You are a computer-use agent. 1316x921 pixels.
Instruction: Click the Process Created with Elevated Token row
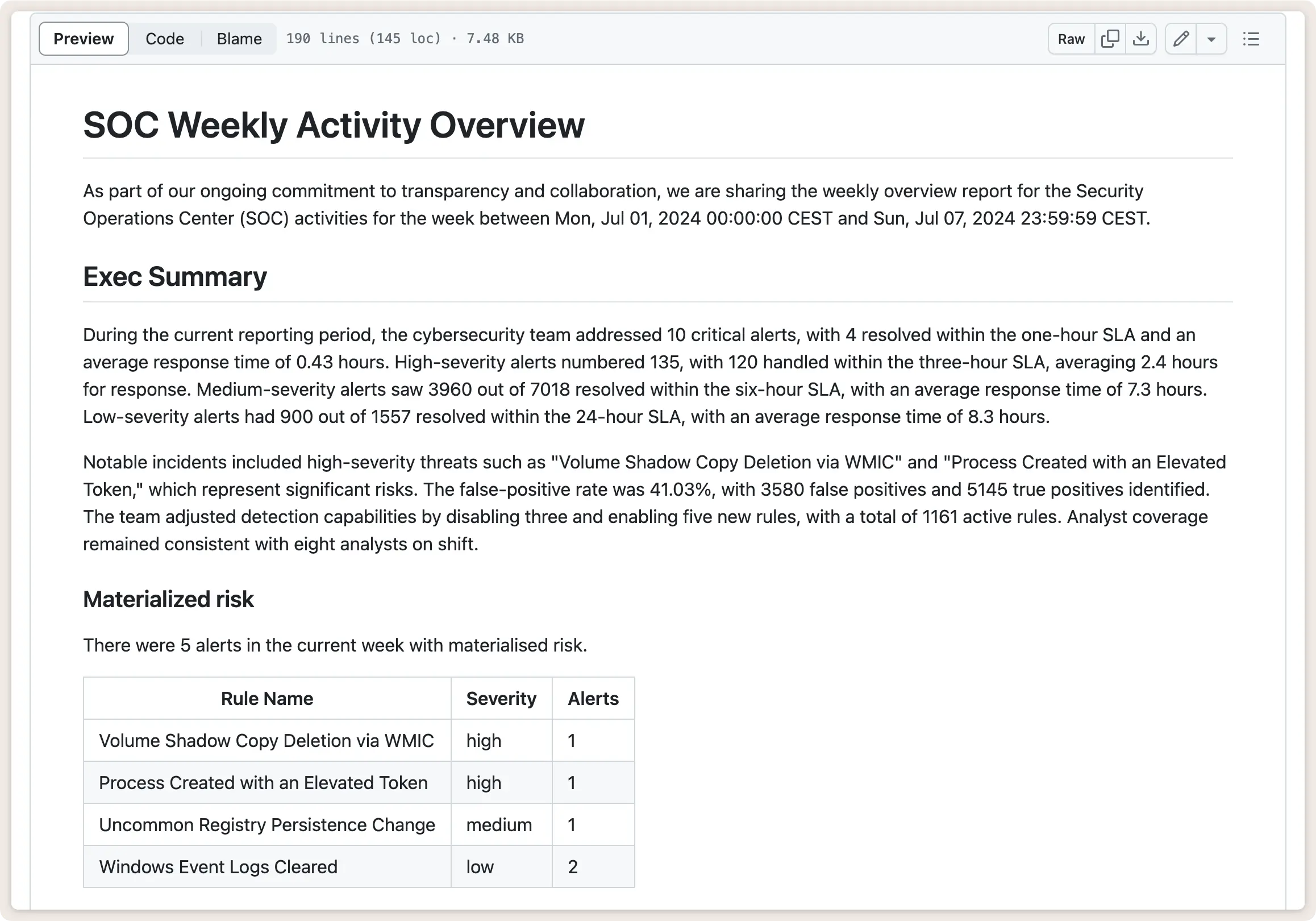(263, 783)
